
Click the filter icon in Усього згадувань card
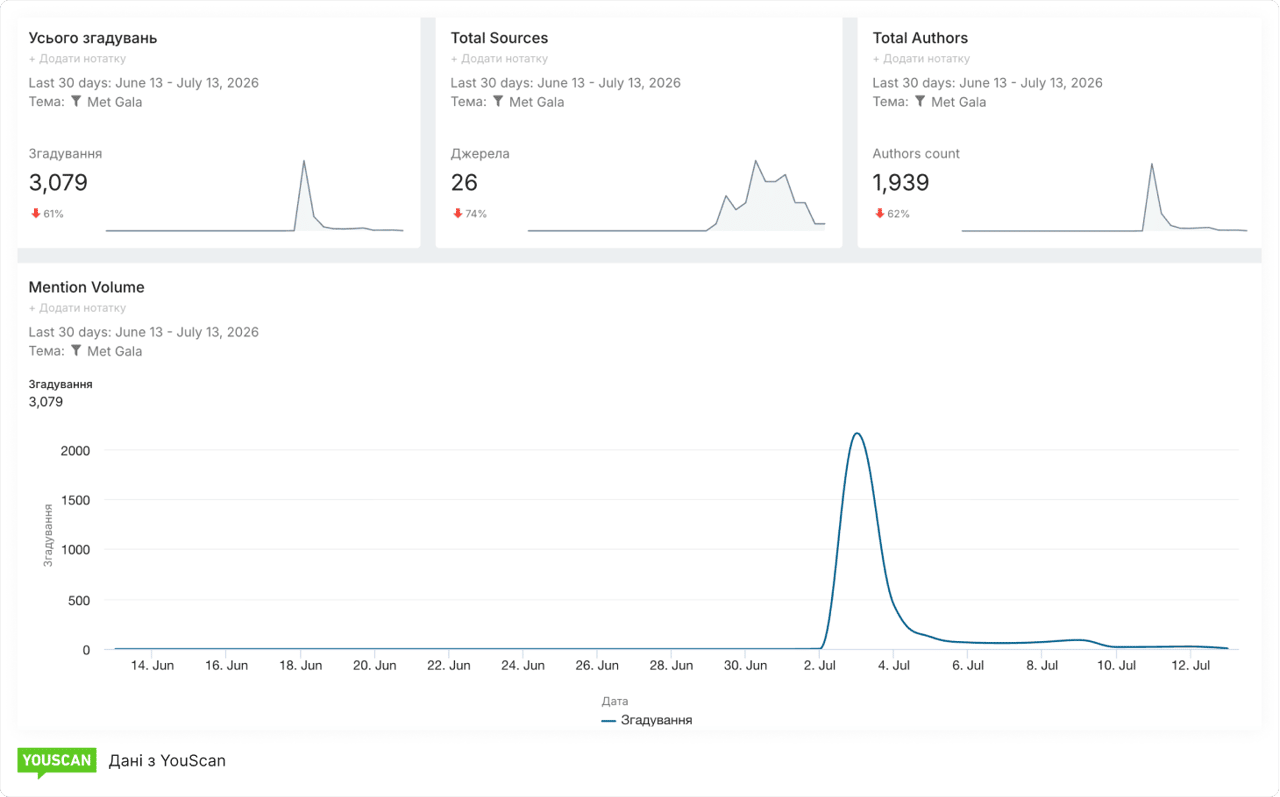pos(76,101)
